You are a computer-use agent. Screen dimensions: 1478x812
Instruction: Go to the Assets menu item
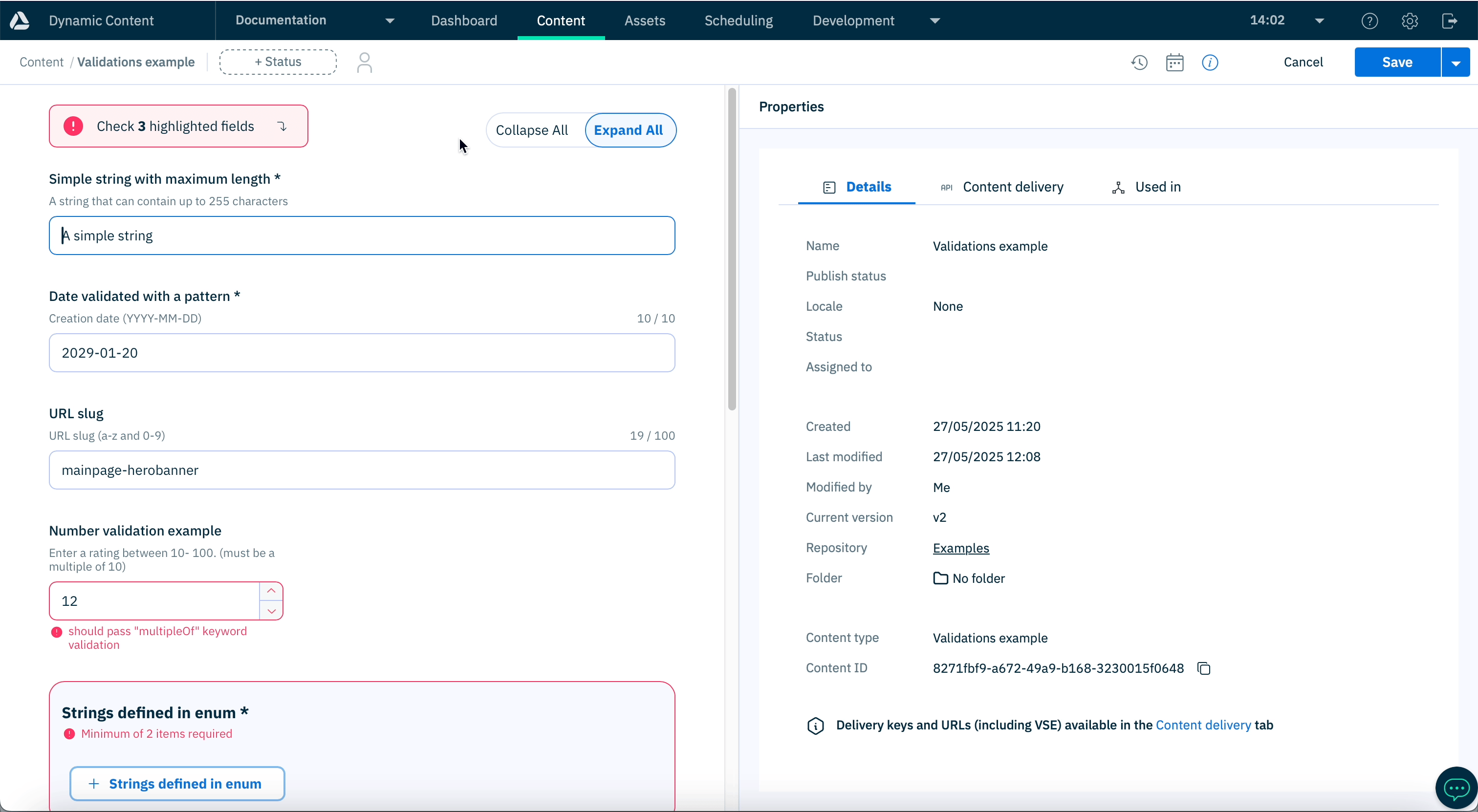click(x=644, y=21)
